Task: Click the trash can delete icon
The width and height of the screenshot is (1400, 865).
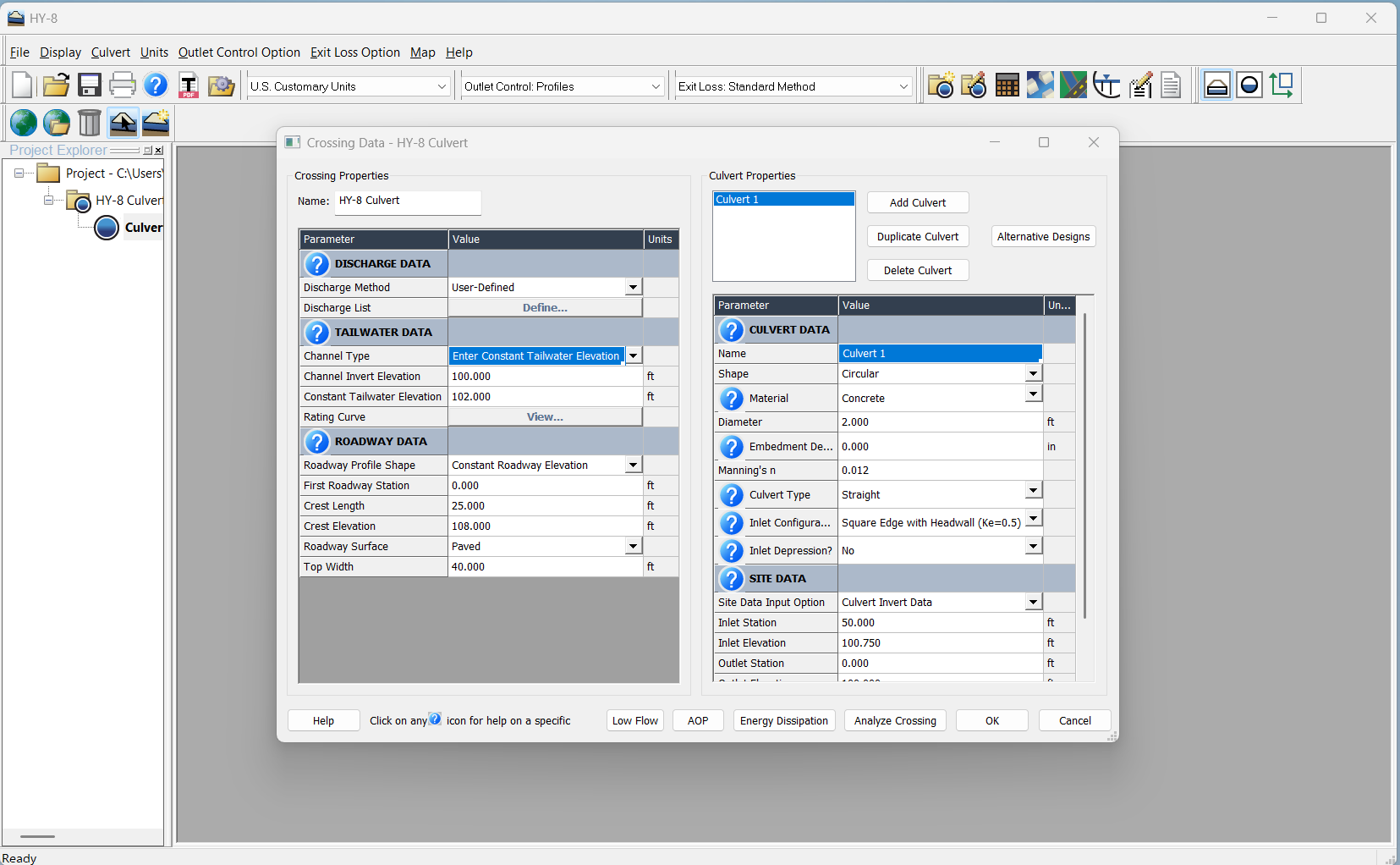Action: (90, 123)
